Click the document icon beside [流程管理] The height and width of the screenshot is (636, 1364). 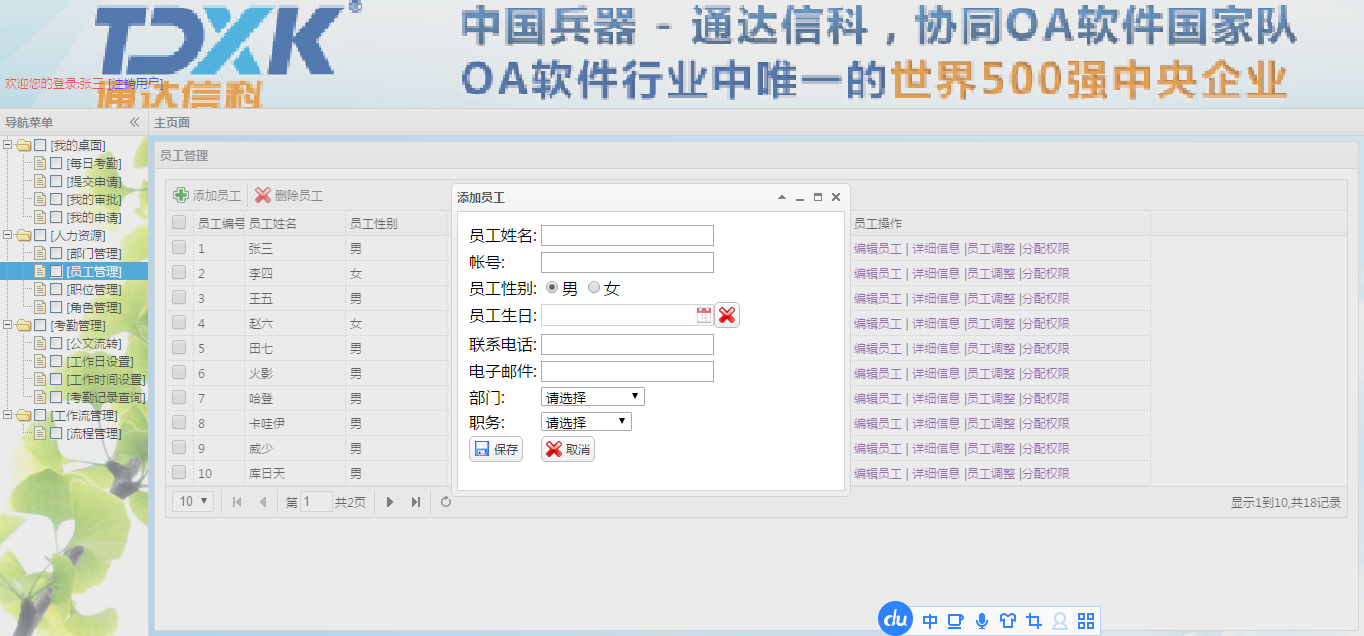(x=40, y=434)
